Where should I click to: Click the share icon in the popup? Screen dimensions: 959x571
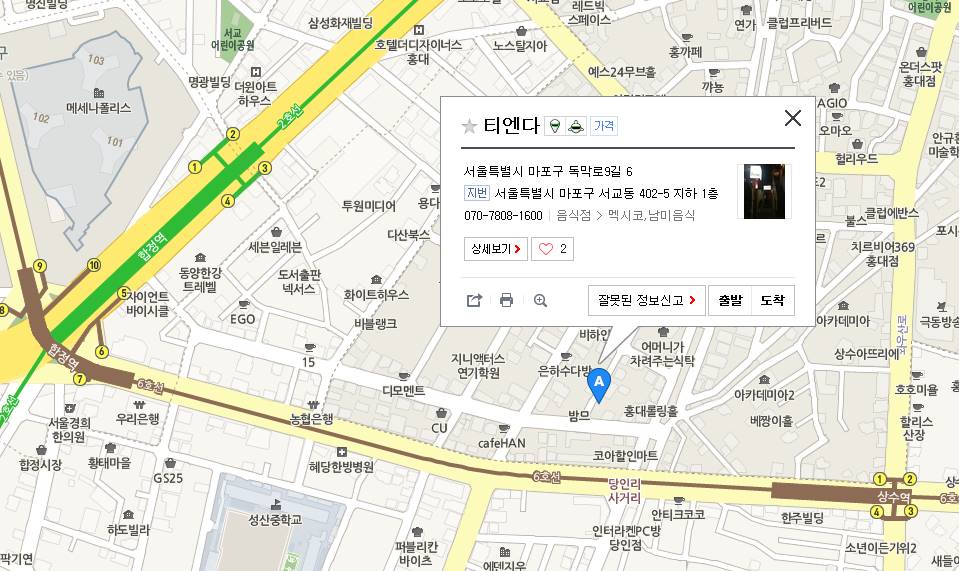point(474,300)
